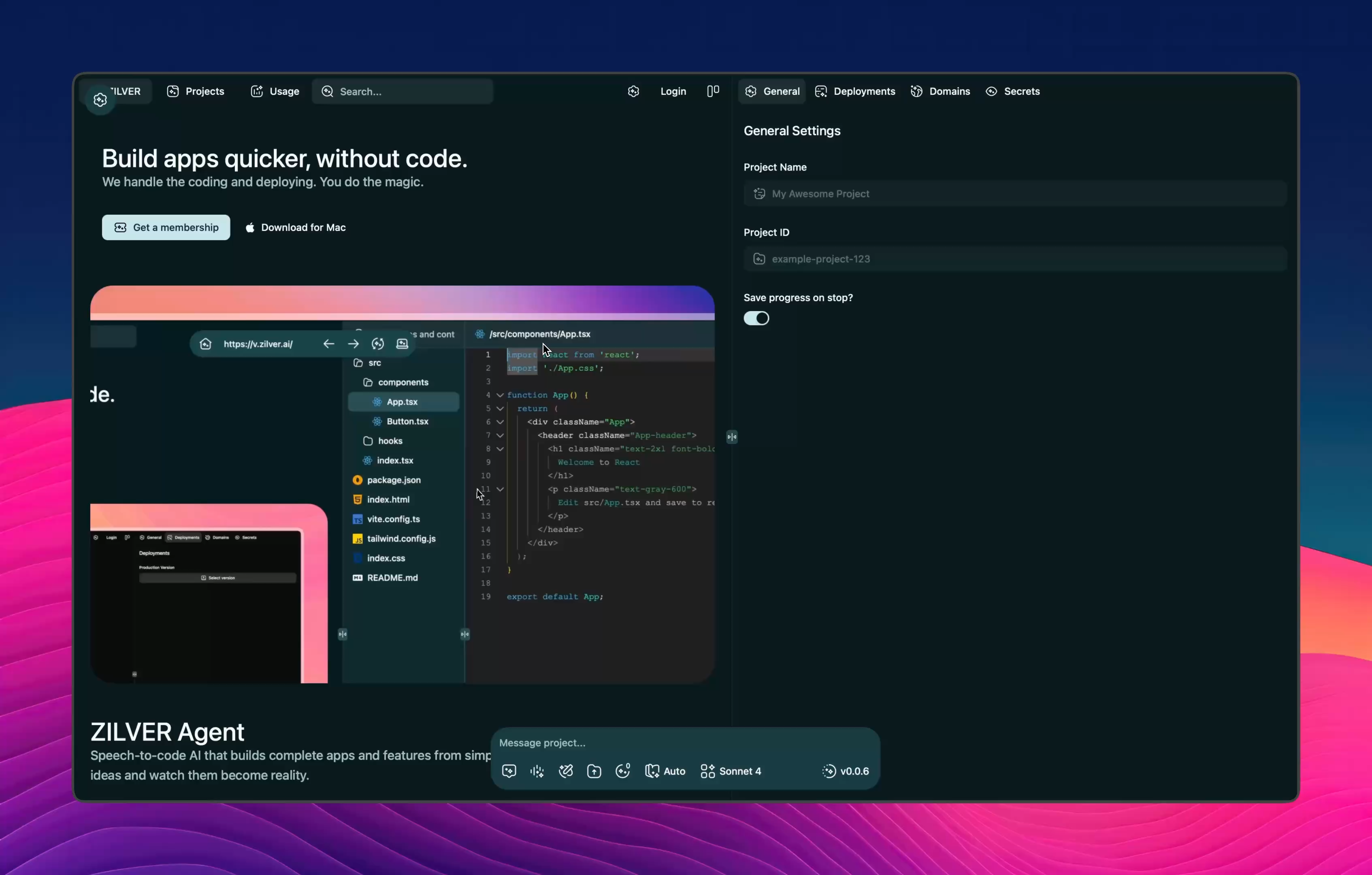Click the membership card icon in button
This screenshot has height=875, width=1372.
coord(120,227)
